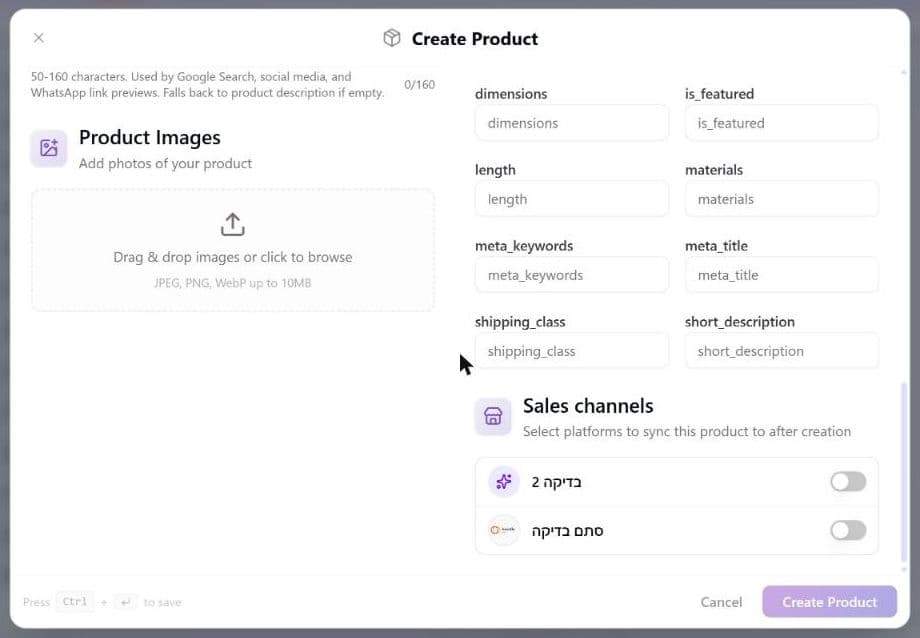Focus the is_featured input field
This screenshot has height=638, width=920.
click(x=782, y=123)
